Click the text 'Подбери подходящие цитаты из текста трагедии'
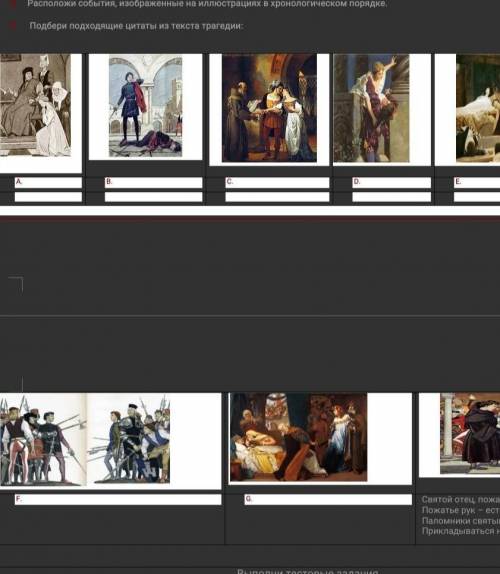 (136, 26)
